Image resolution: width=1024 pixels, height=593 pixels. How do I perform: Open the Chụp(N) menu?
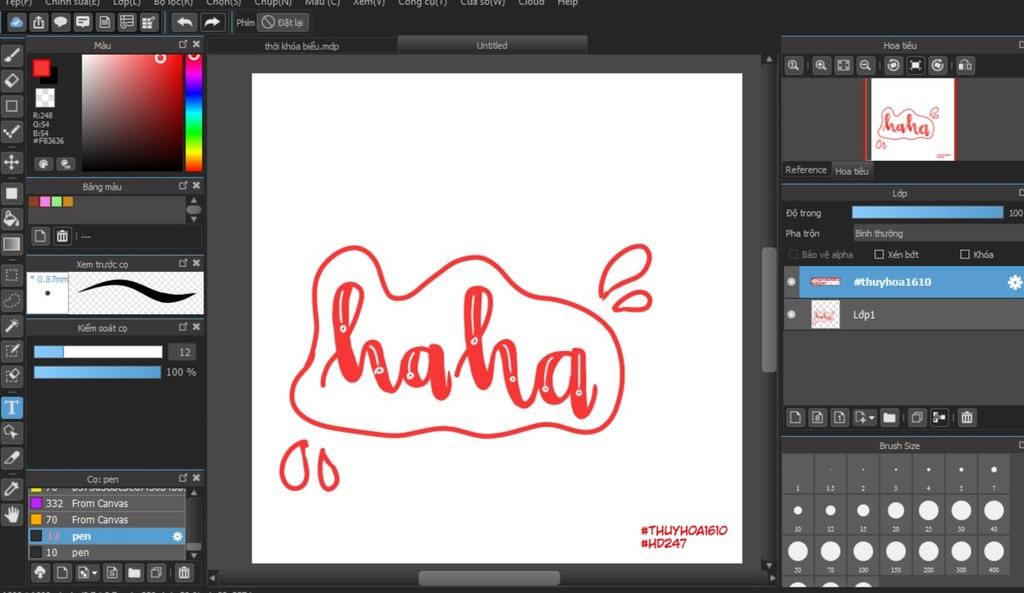pyautogui.click(x=273, y=3)
